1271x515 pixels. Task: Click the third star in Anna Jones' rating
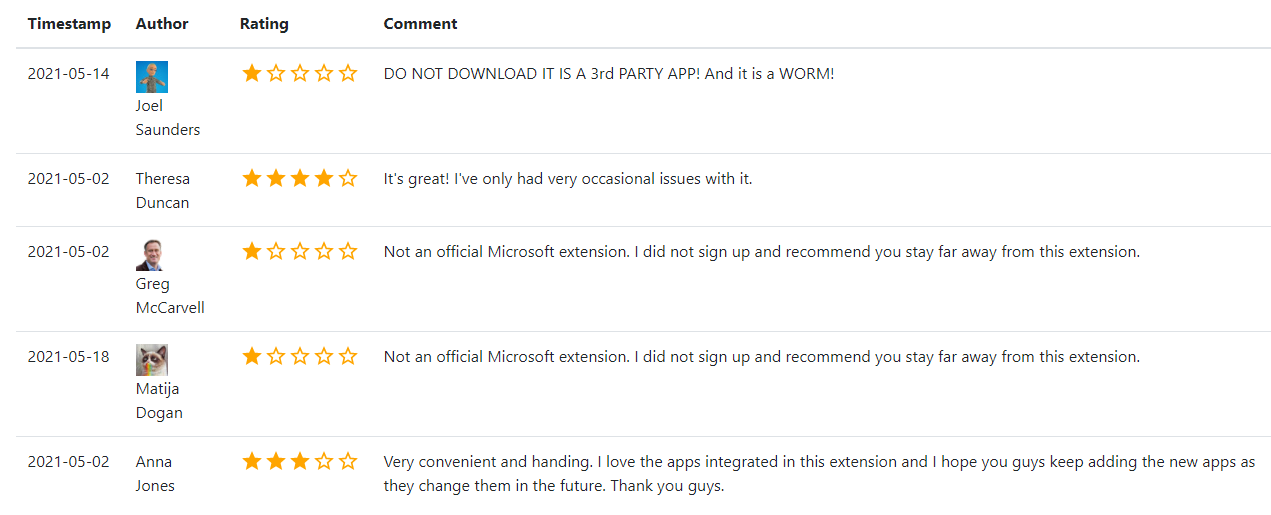[300, 461]
